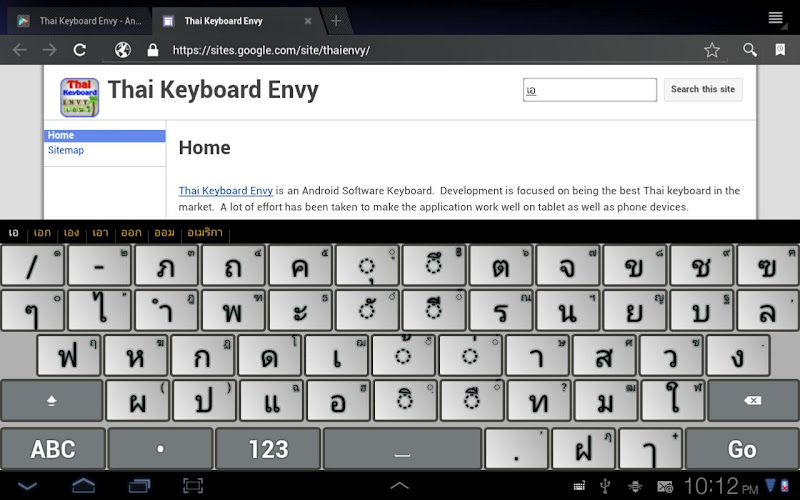The image size is (800, 500).
Task: Go back with the browser back arrow
Action: (x=19, y=50)
